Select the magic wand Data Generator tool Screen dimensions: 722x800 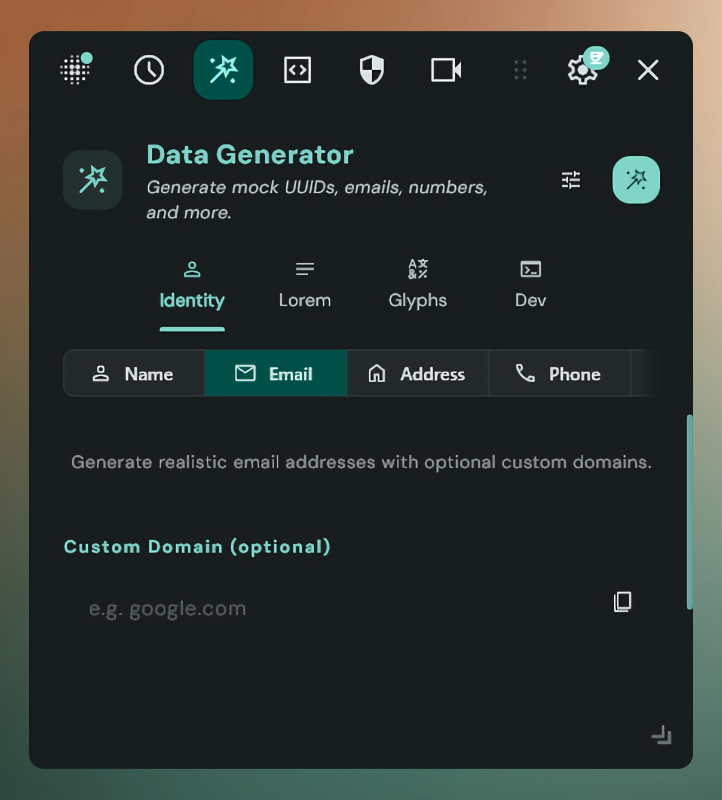pos(223,70)
